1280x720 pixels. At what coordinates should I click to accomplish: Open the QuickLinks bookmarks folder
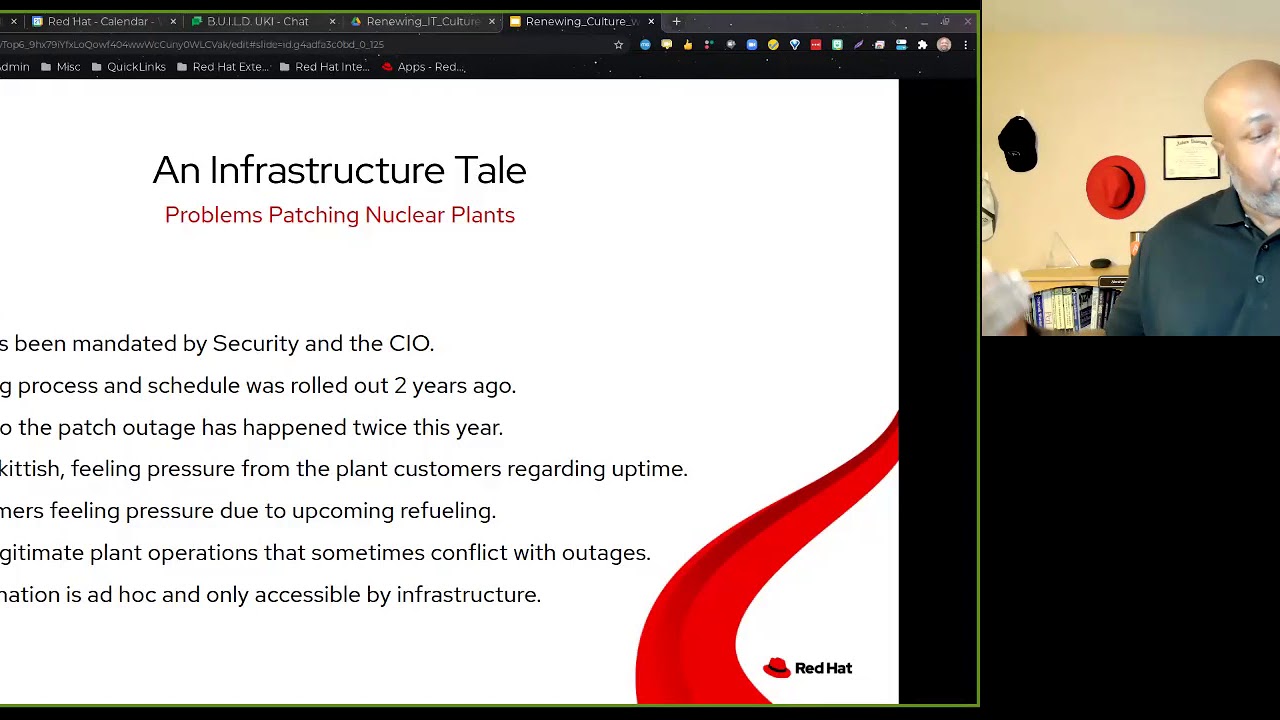tap(128, 67)
